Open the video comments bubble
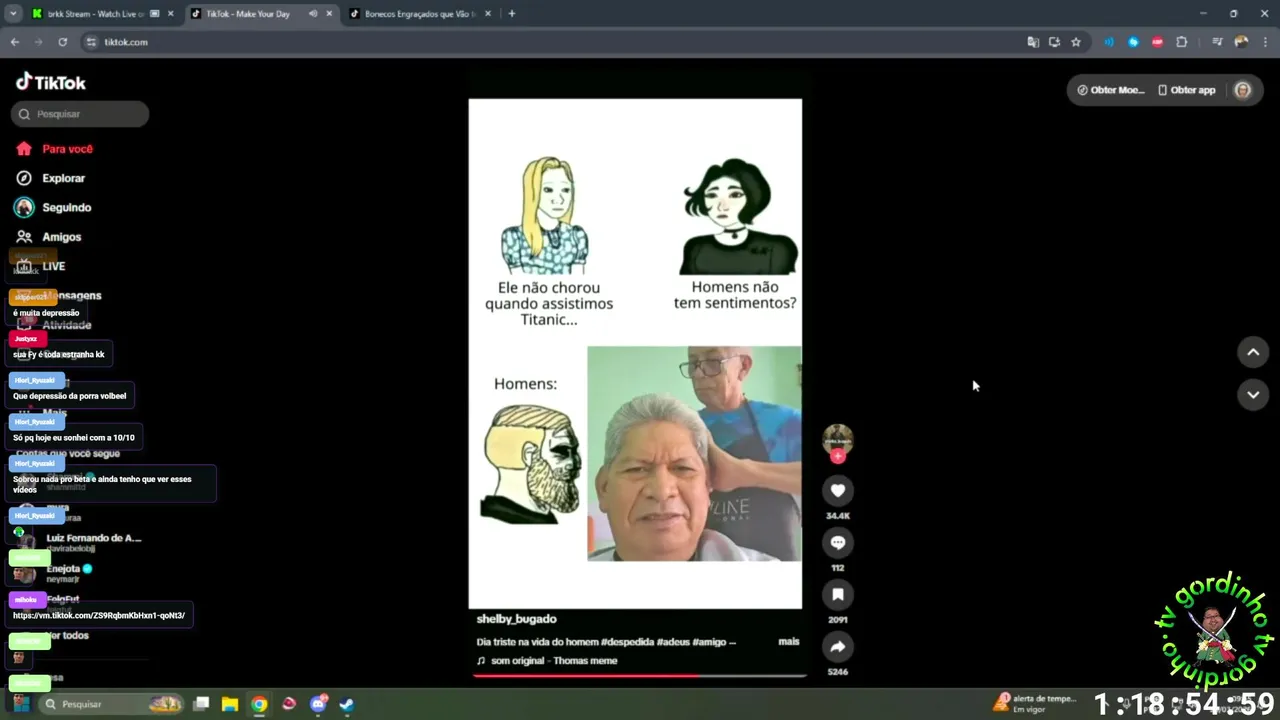 tap(838, 542)
